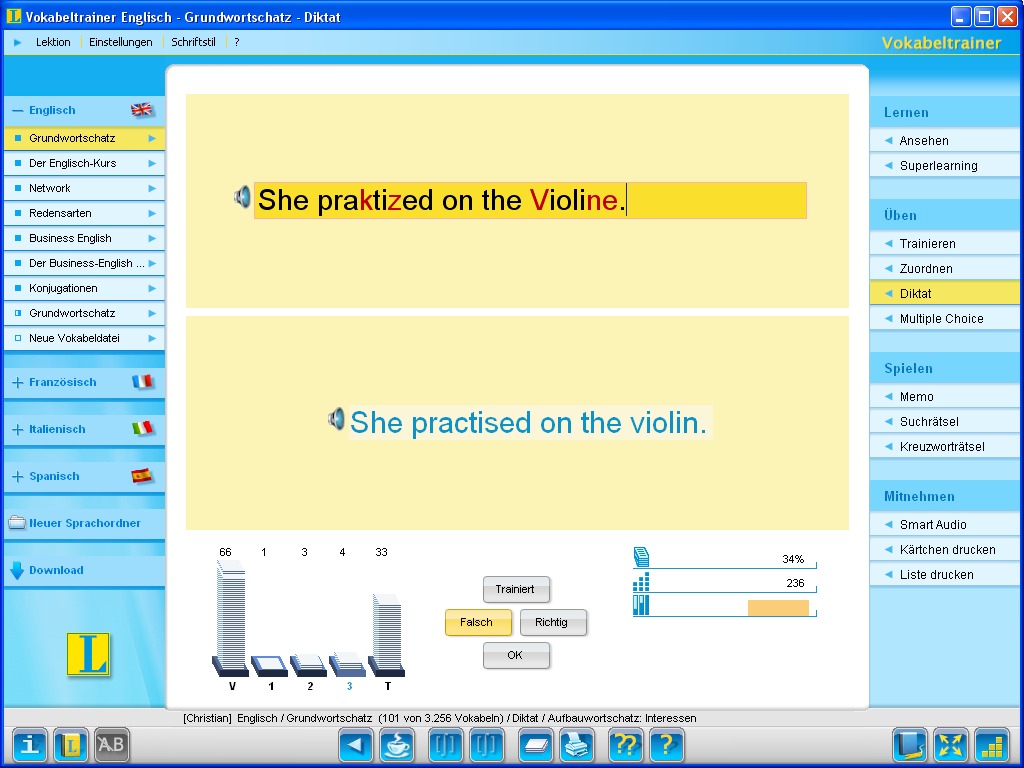The height and width of the screenshot is (768, 1024).
Task: Click the first card-flip toolbar icon
Action: coord(445,744)
